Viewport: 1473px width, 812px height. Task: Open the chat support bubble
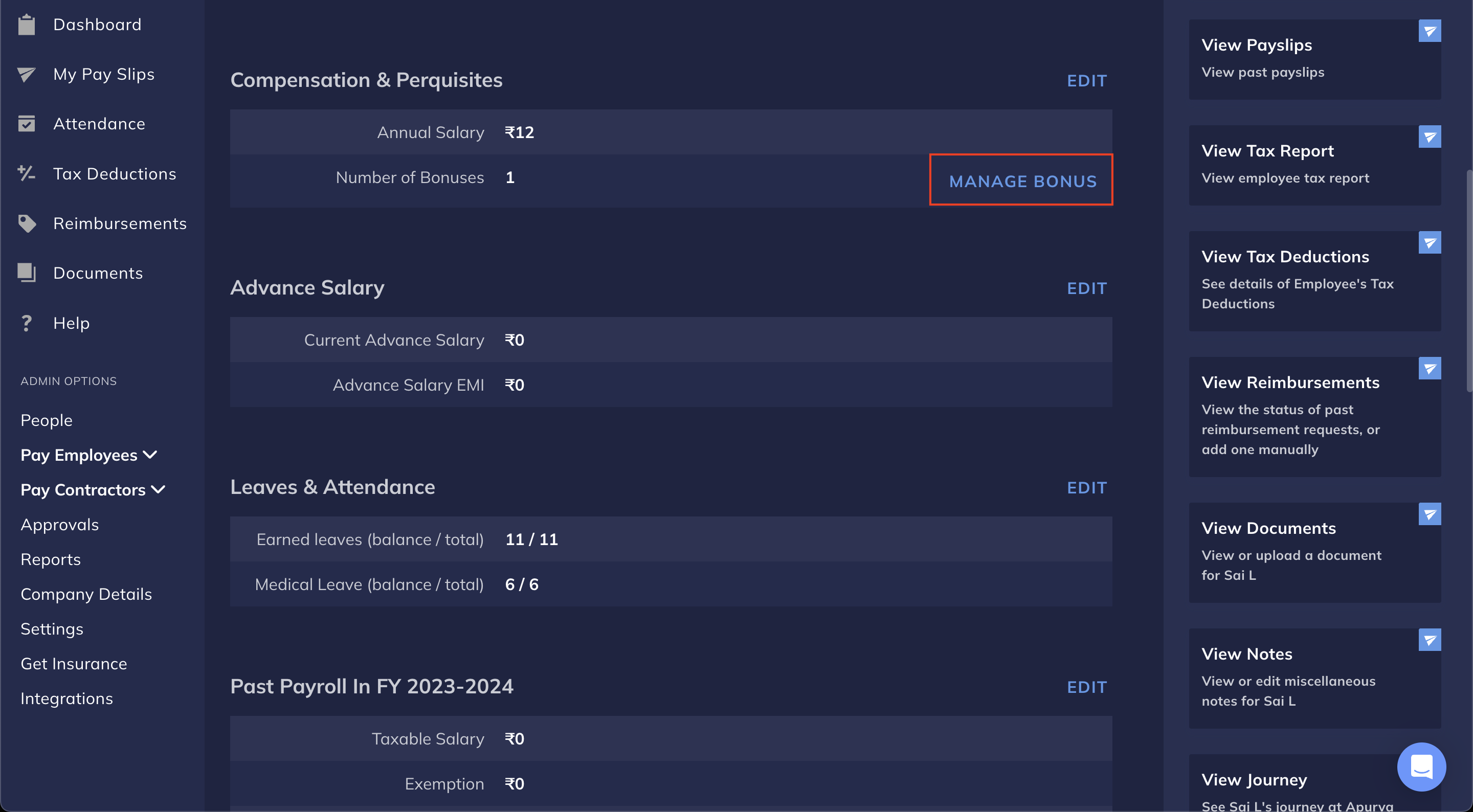pos(1421,766)
